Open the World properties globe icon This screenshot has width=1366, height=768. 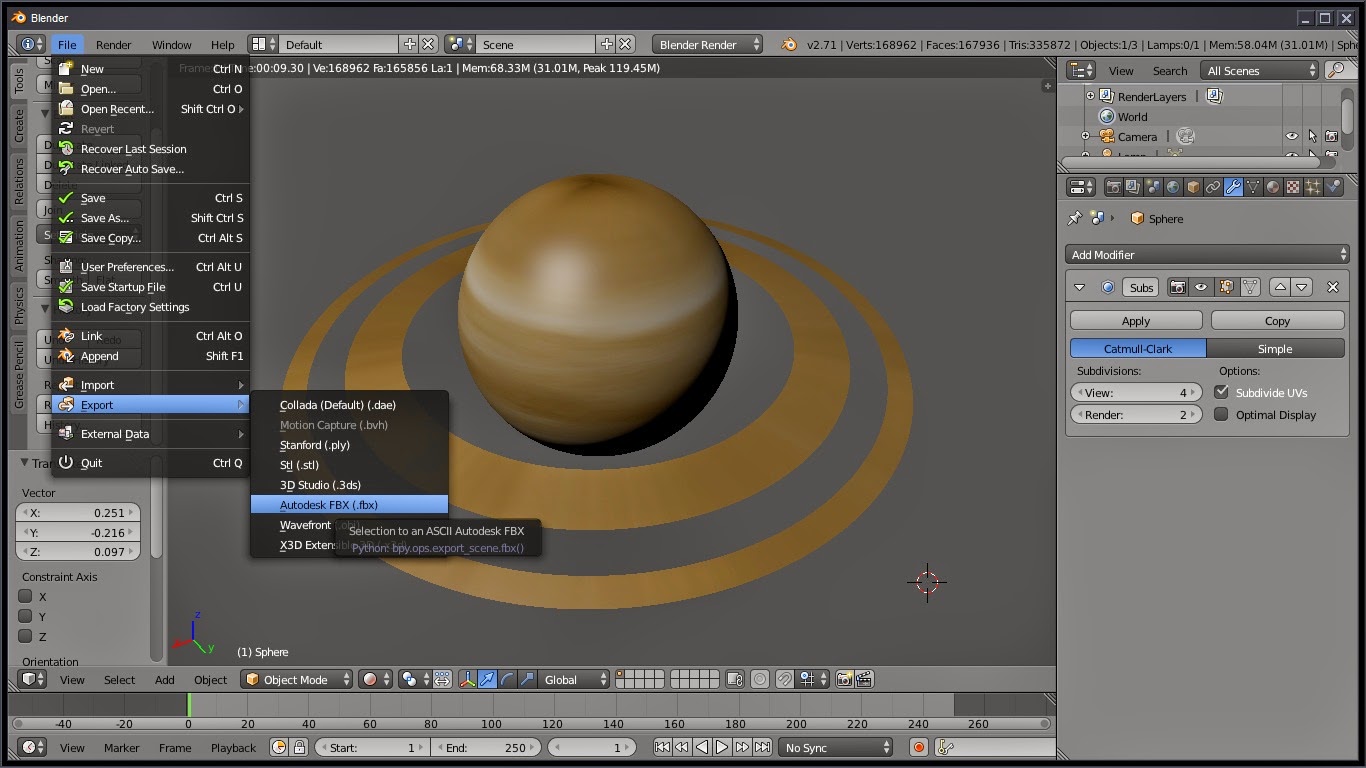click(1173, 187)
